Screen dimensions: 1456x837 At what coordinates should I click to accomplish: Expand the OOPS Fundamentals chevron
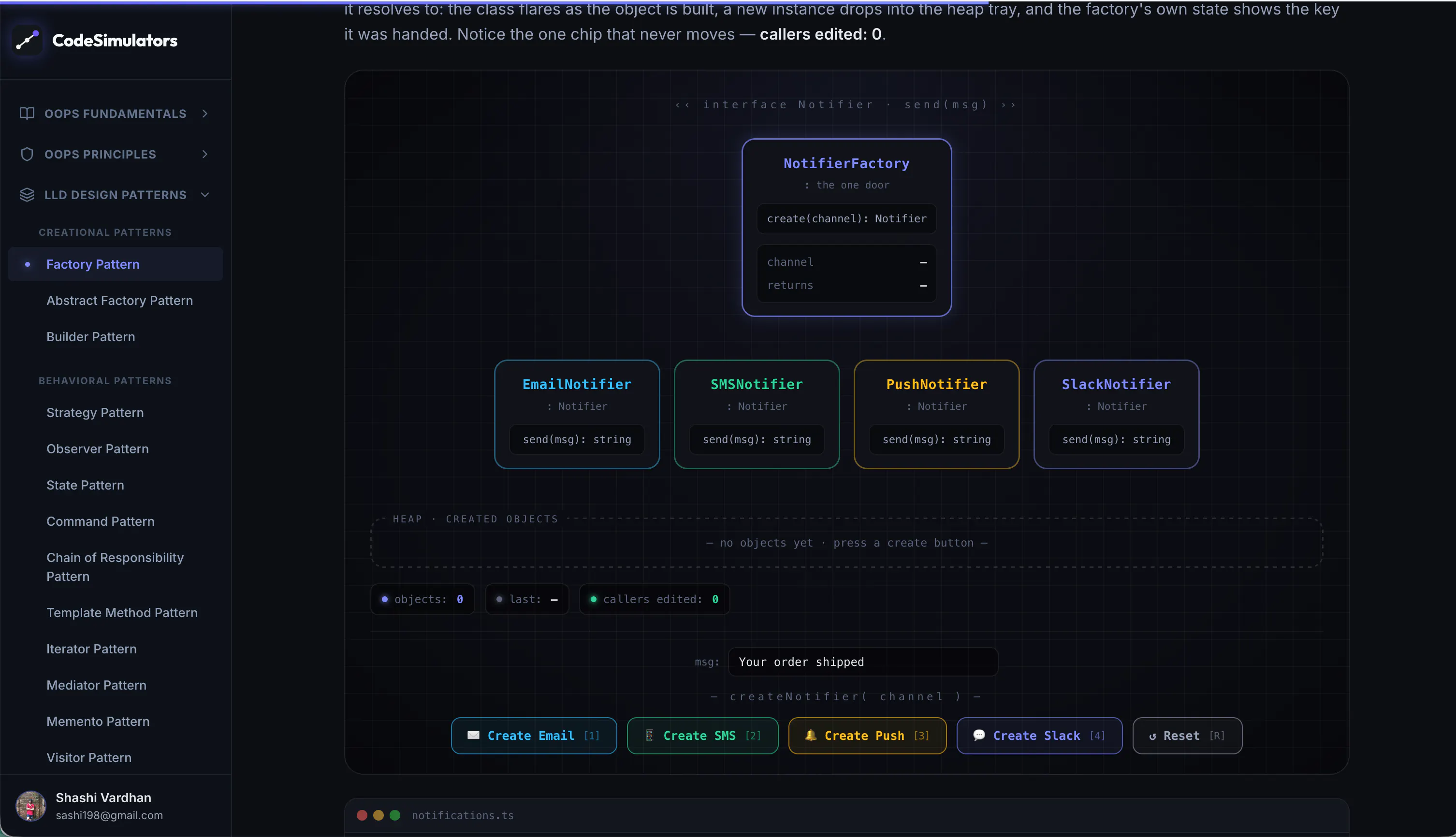click(204, 113)
